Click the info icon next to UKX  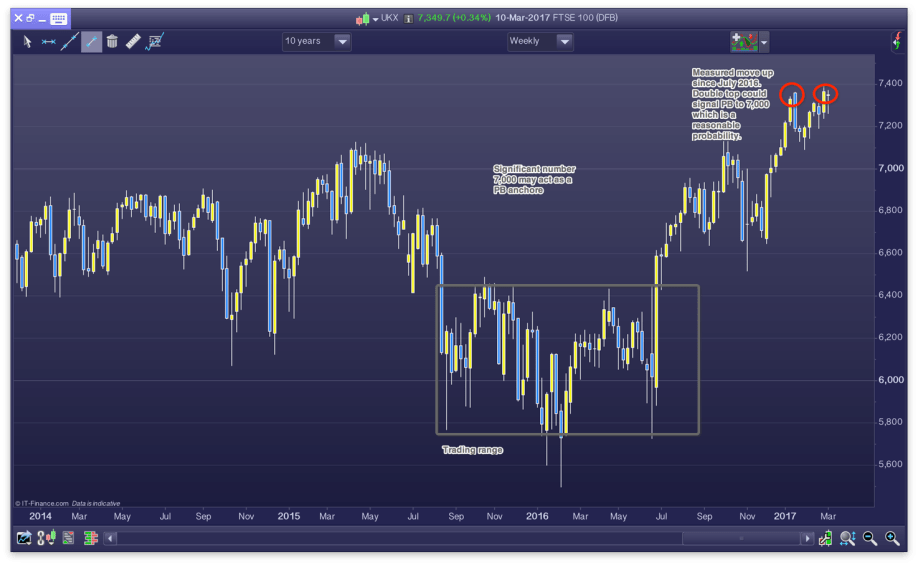click(x=408, y=18)
